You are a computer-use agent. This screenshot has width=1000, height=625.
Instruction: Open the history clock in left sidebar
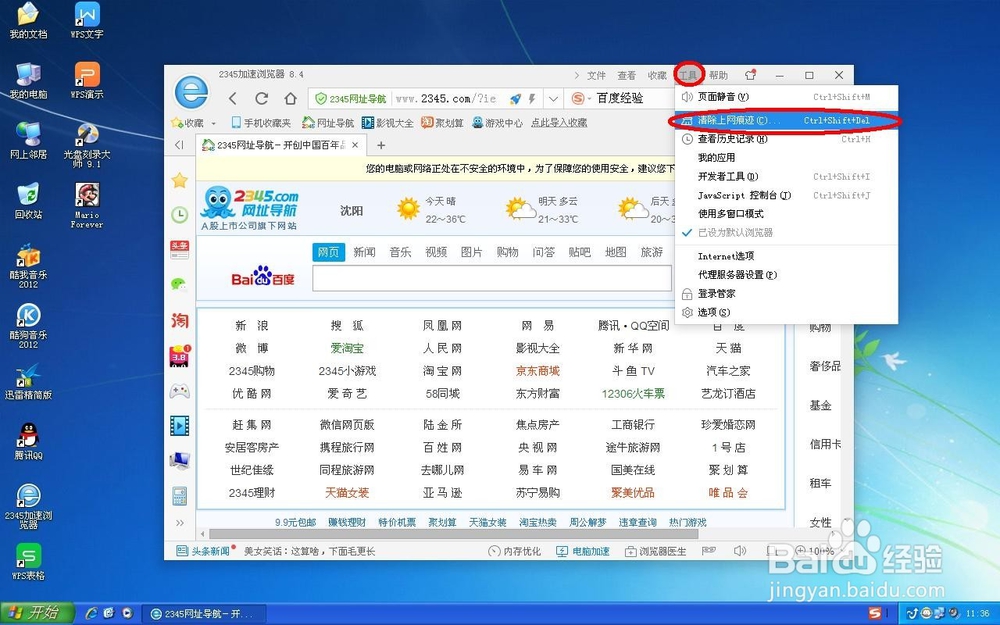180,215
